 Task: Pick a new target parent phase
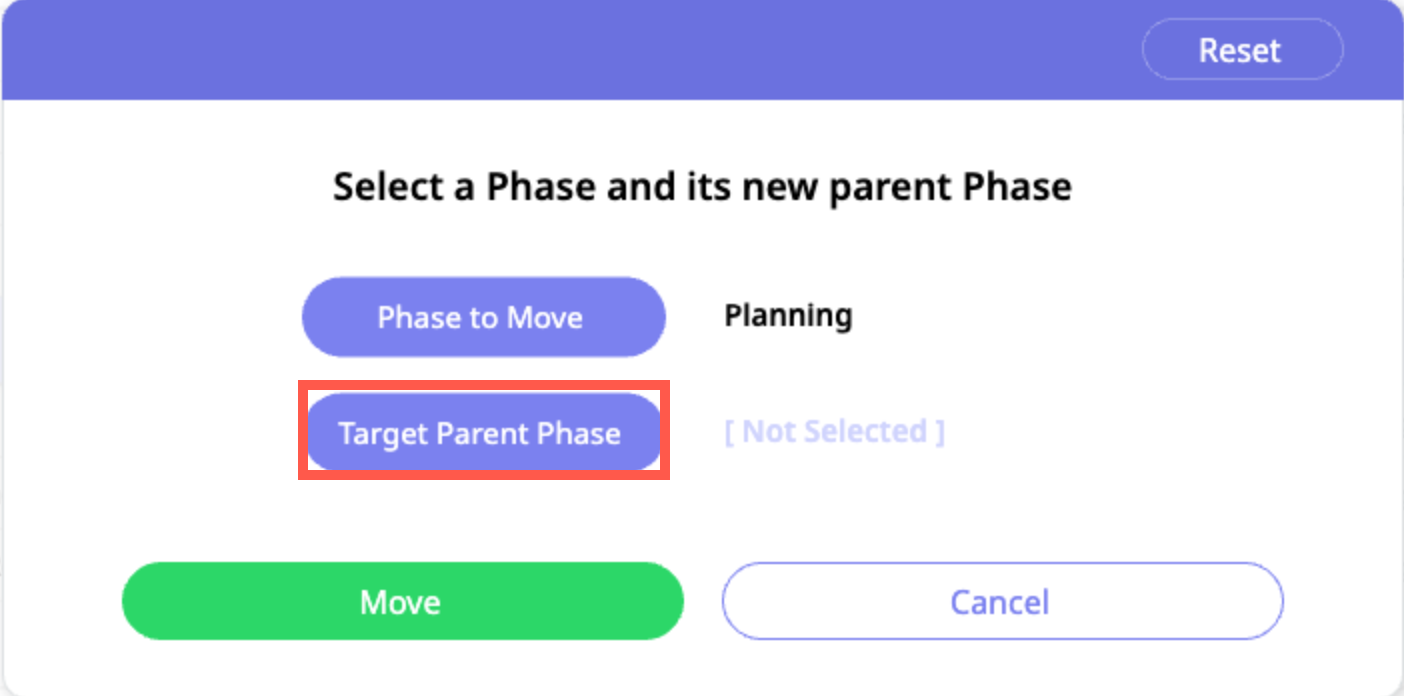pos(482,432)
